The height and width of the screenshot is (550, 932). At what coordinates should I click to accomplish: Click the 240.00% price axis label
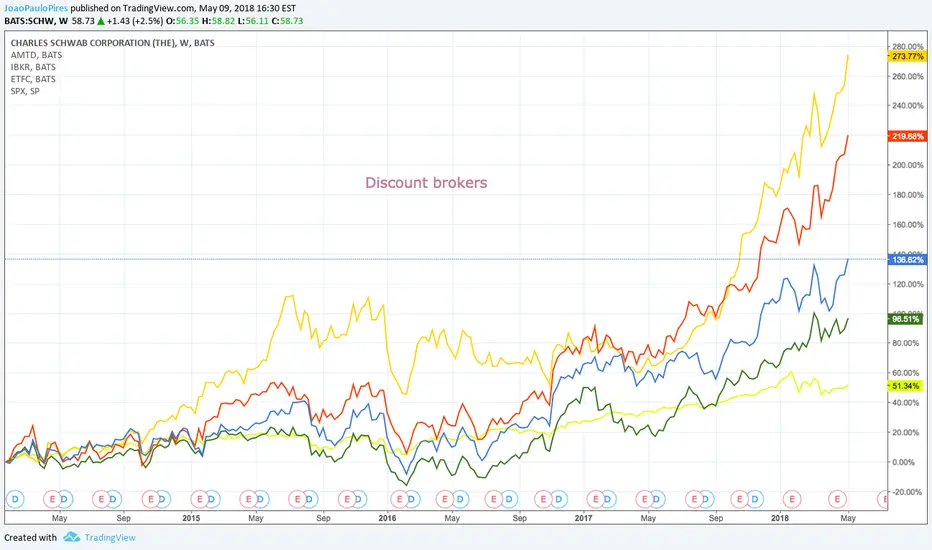[x=908, y=106]
